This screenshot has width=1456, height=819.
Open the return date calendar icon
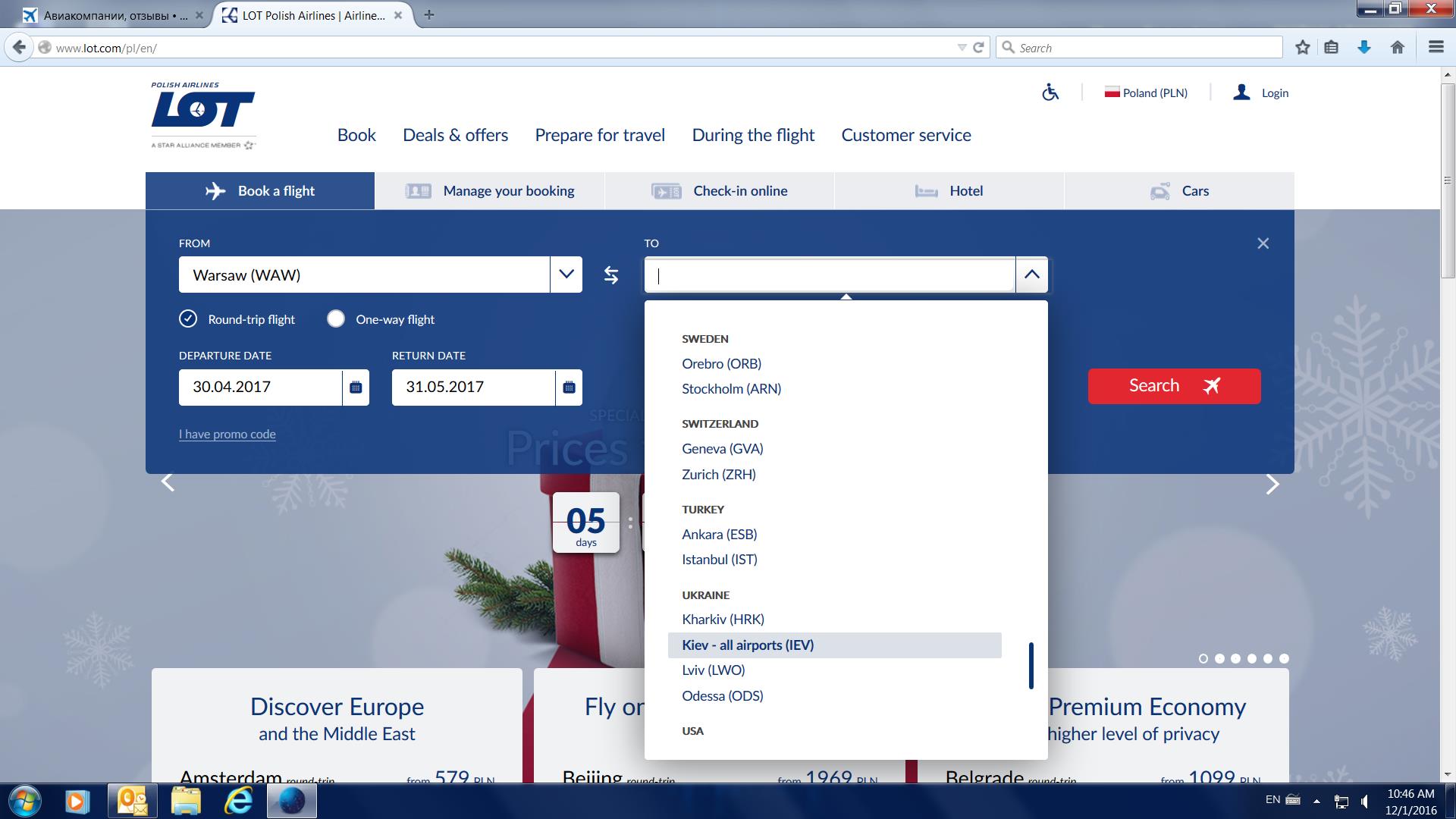pyautogui.click(x=569, y=388)
